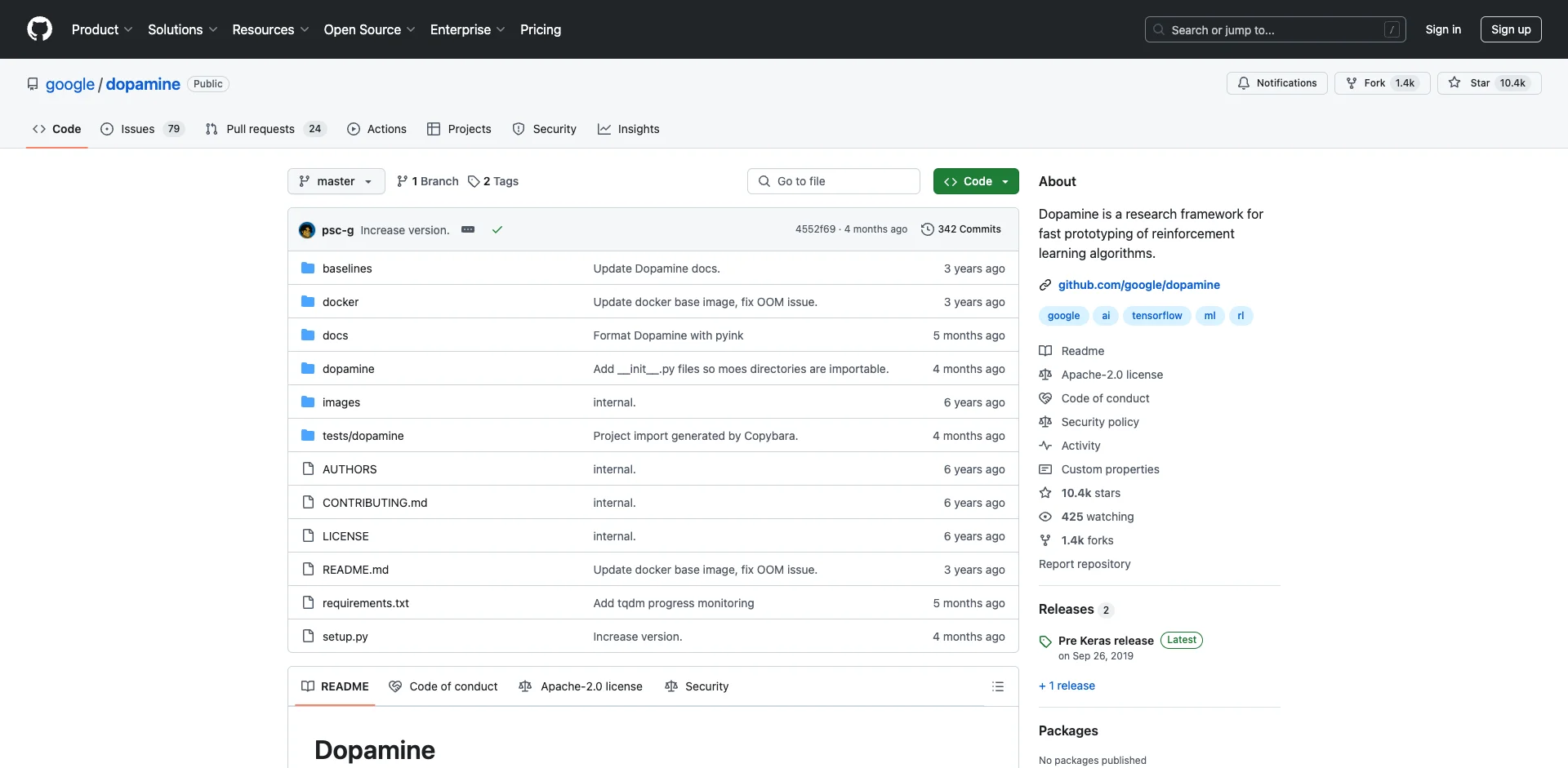Click the images folder icon
Screen dimensions: 1568x768
pyautogui.click(x=308, y=402)
